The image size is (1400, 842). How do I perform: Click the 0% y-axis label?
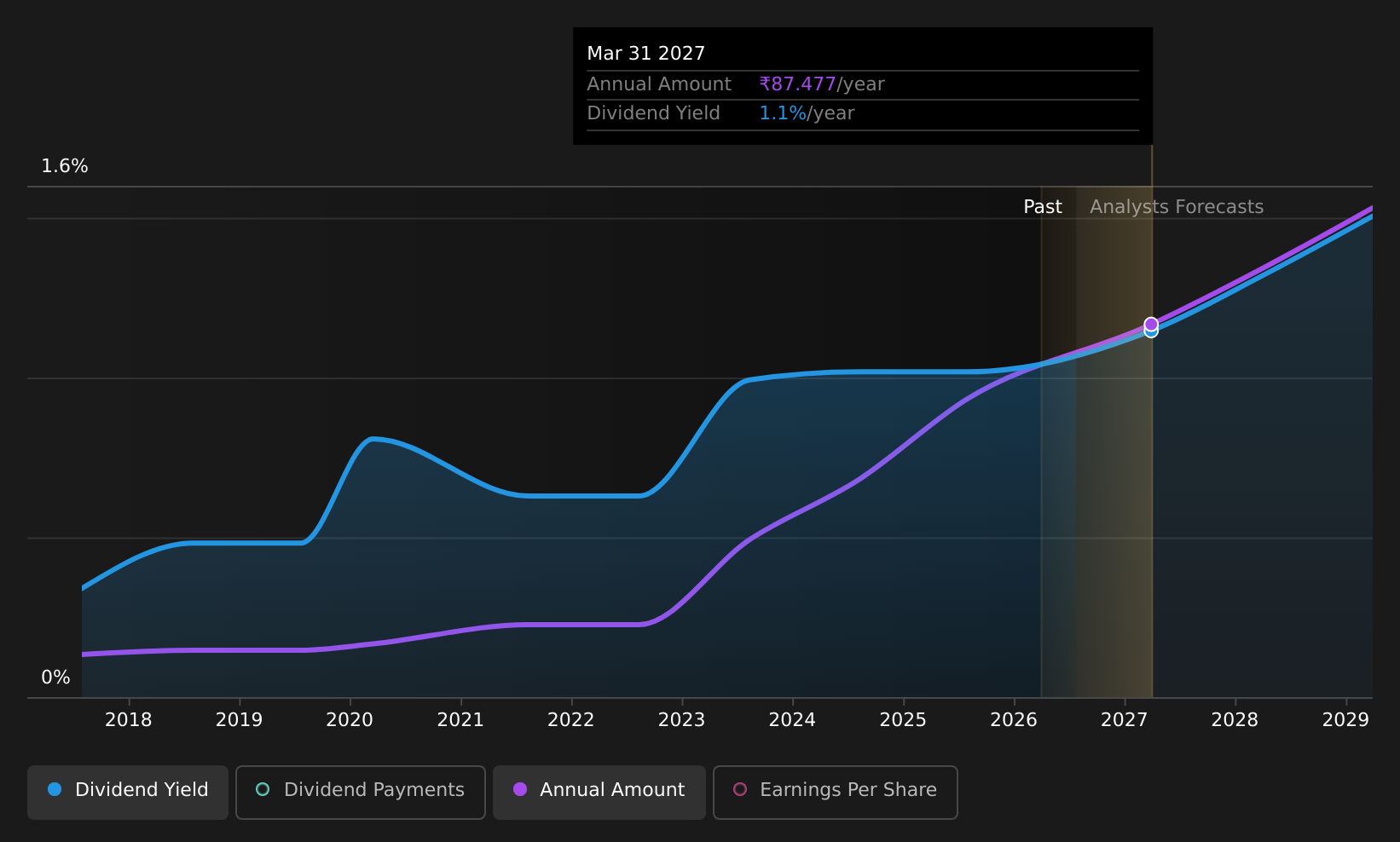pyautogui.click(x=56, y=678)
